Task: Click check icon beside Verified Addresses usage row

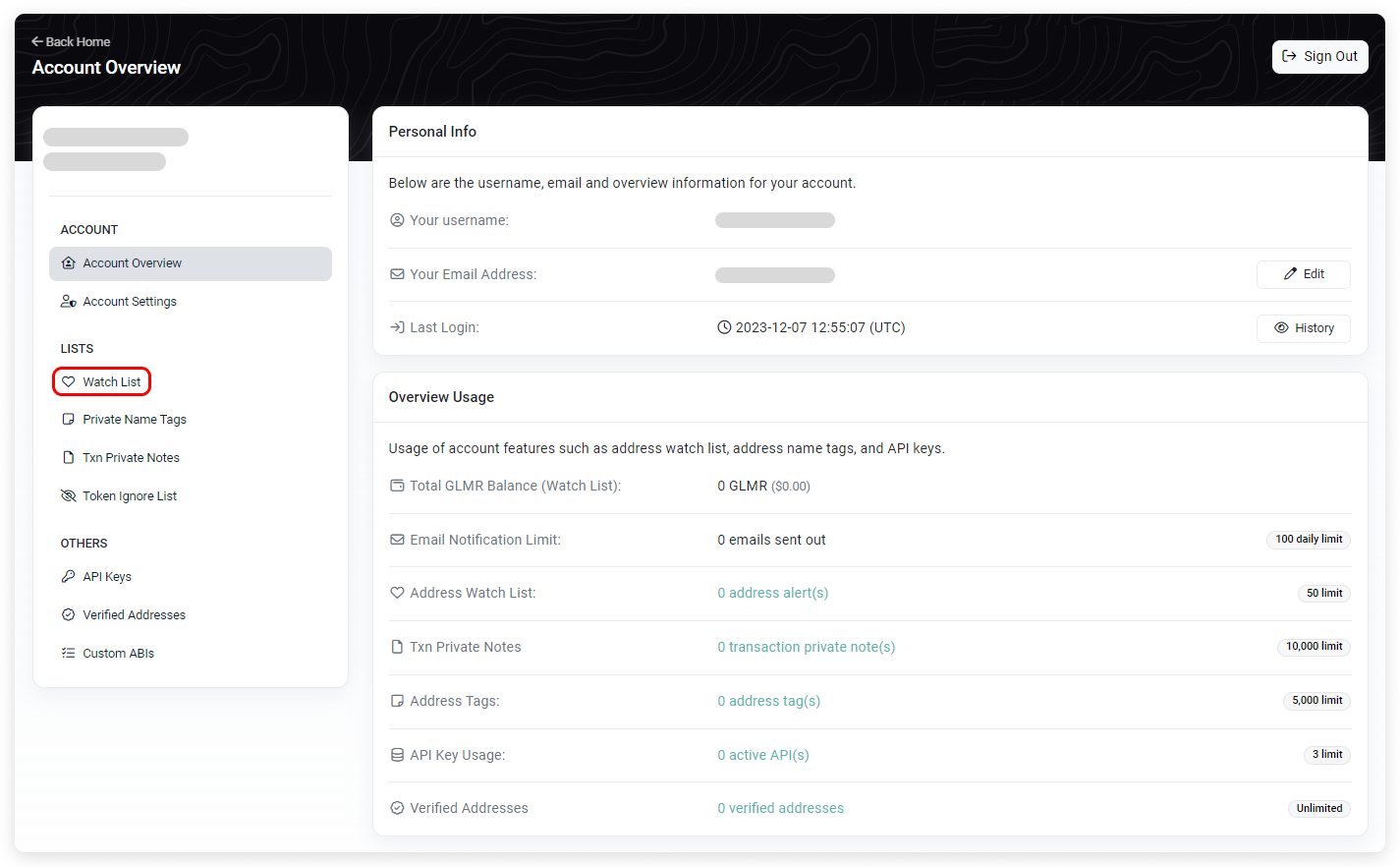Action: pyautogui.click(x=397, y=808)
